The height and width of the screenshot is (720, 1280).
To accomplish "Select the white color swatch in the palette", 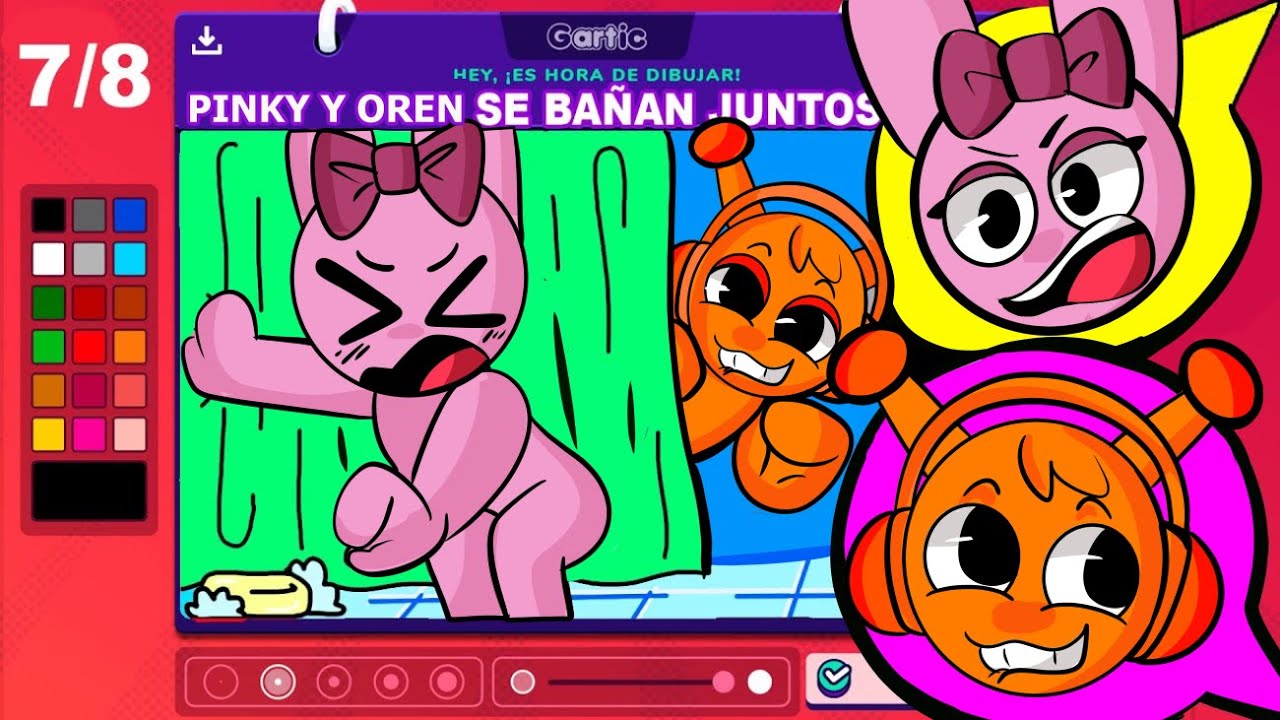I will click(x=48, y=258).
